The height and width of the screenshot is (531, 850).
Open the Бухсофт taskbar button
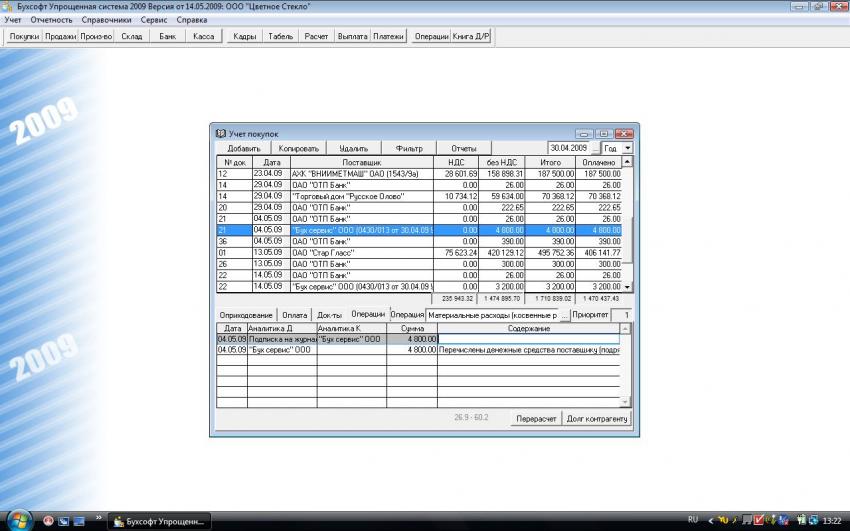pos(160,521)
